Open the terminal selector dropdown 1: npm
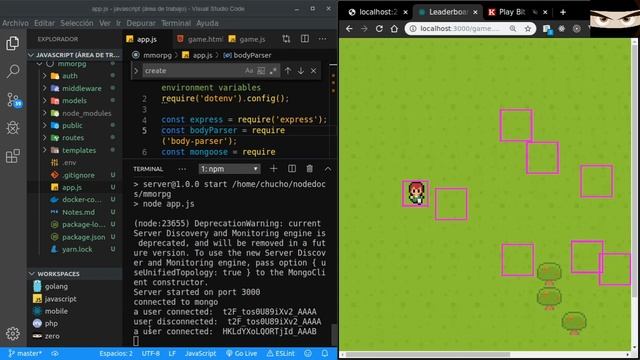 click(x=229, y=169)
